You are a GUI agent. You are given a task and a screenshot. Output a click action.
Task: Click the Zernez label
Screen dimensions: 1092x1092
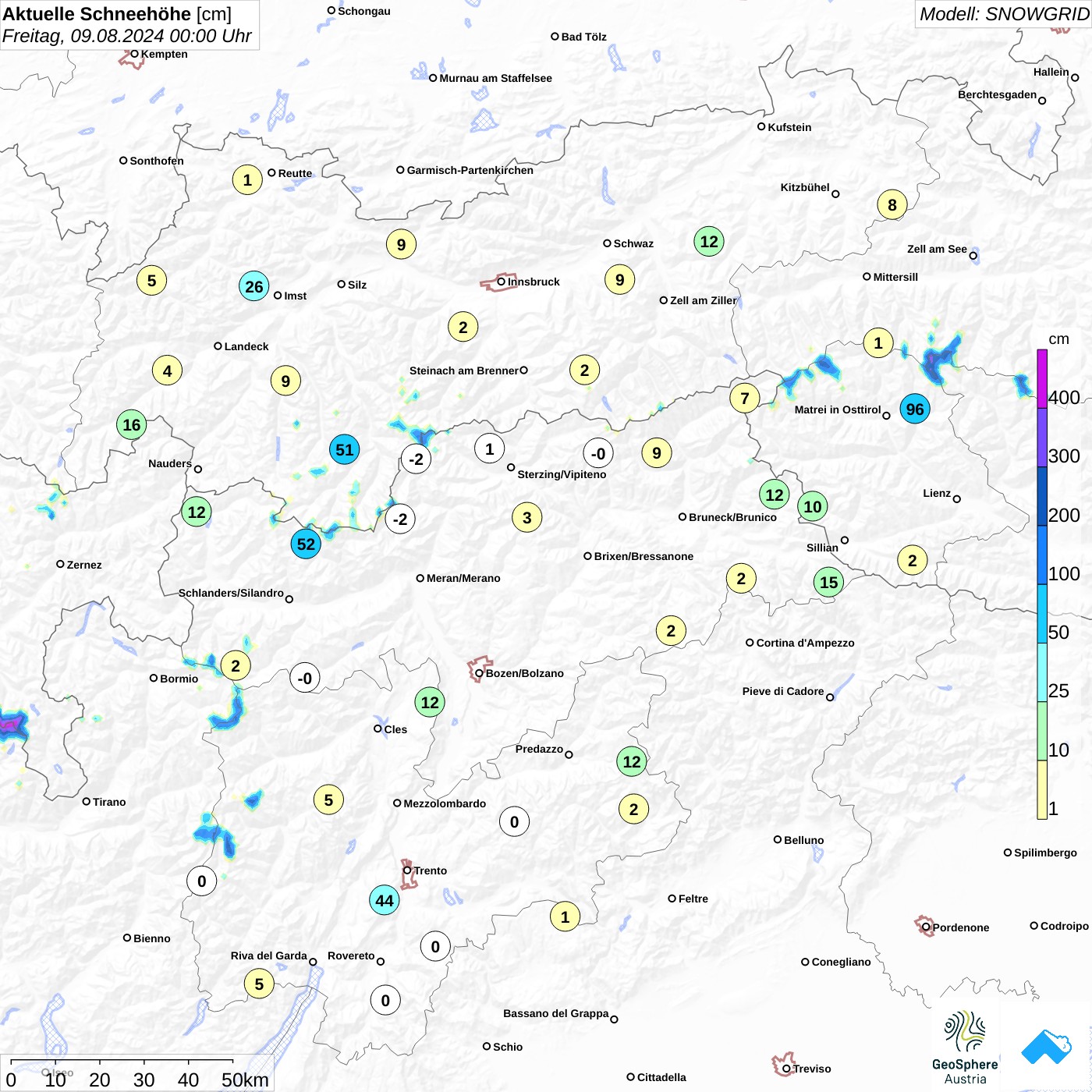pos(84,565)
